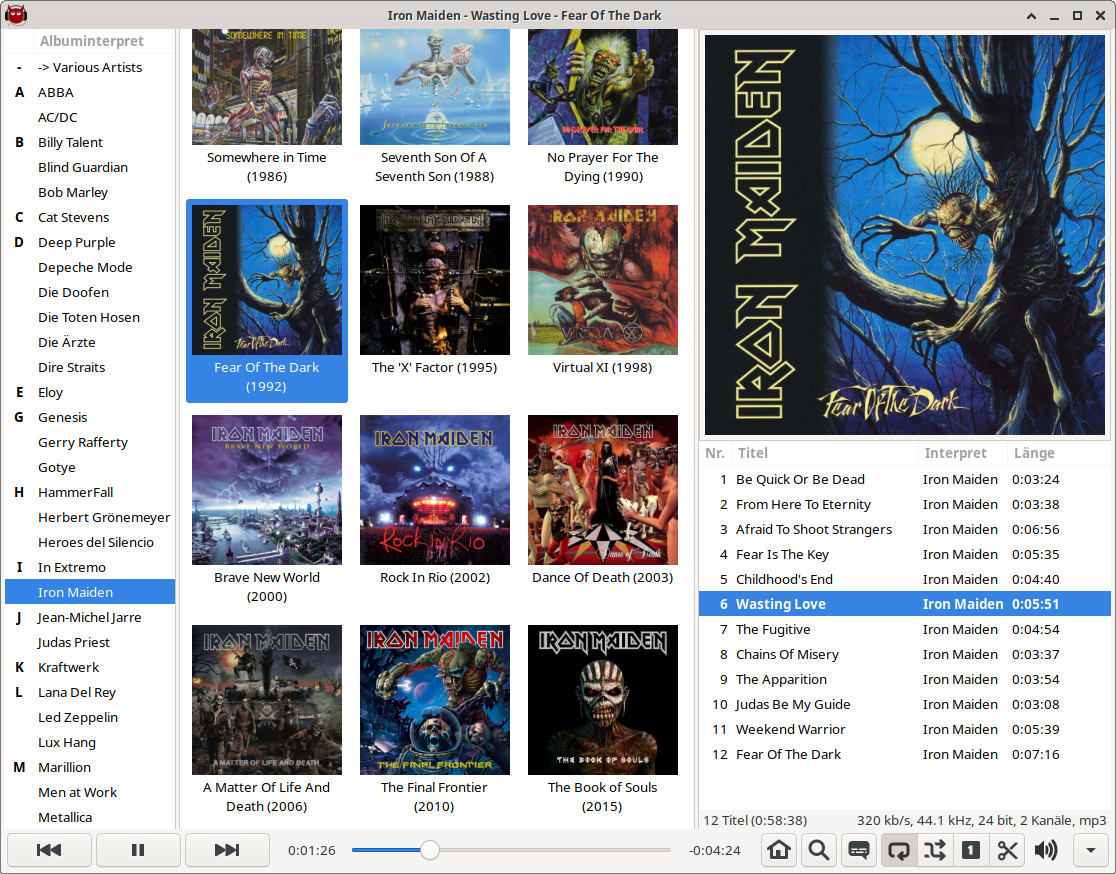Select Billy Talent in the artist list
The image size is (1116, 874).
(x=90, y=142)
